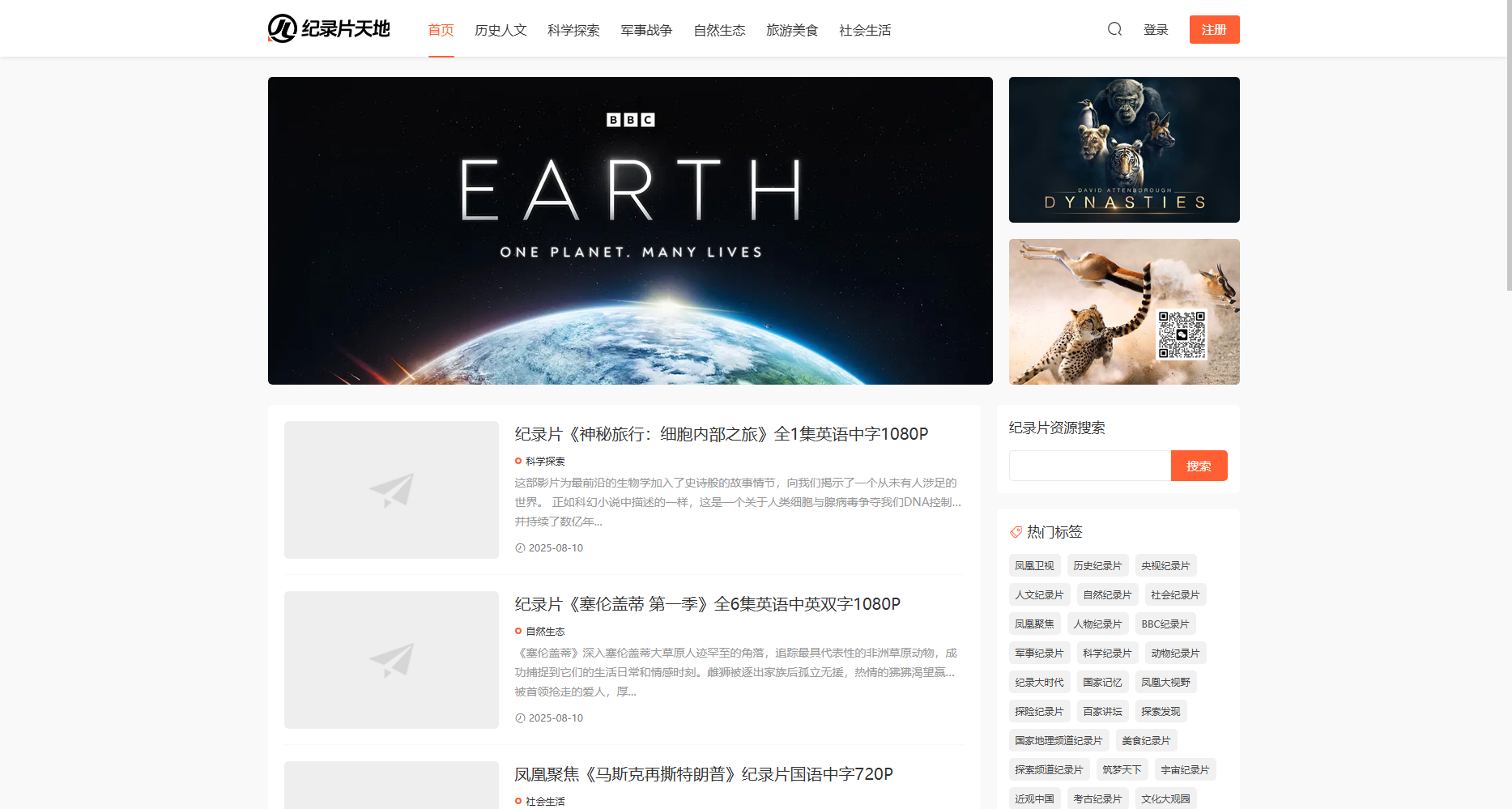The height and width of the screenshot is (809, 1512).
Task: Select the 凤凰大视野 tag
Action: click(x=1165, y=683)
